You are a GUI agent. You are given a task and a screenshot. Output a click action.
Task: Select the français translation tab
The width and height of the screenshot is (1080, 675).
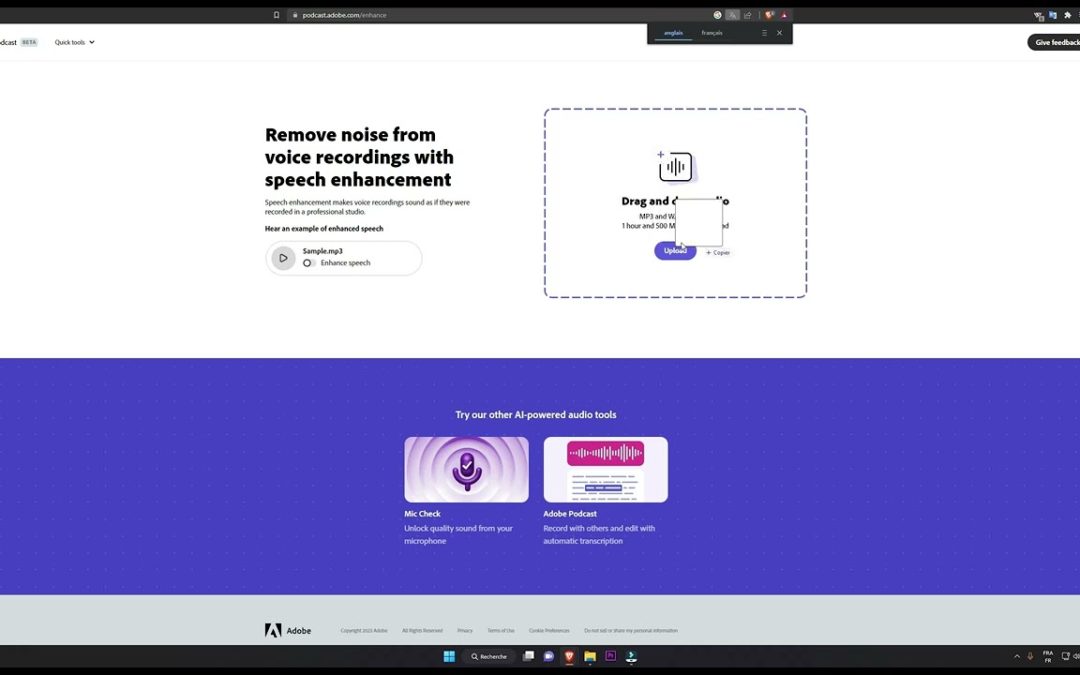pos(712,33)
